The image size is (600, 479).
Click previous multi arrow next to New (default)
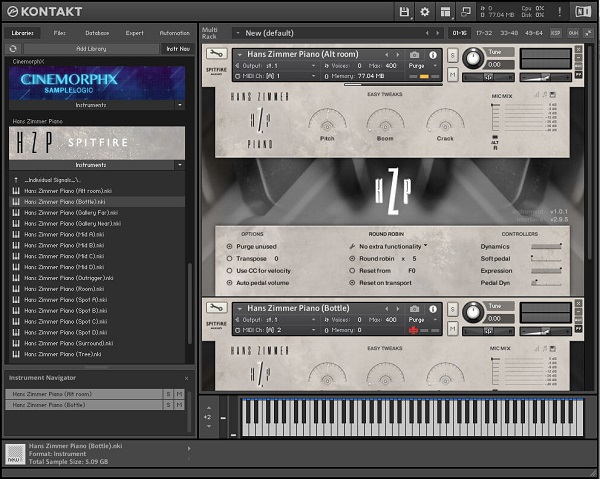427,33
